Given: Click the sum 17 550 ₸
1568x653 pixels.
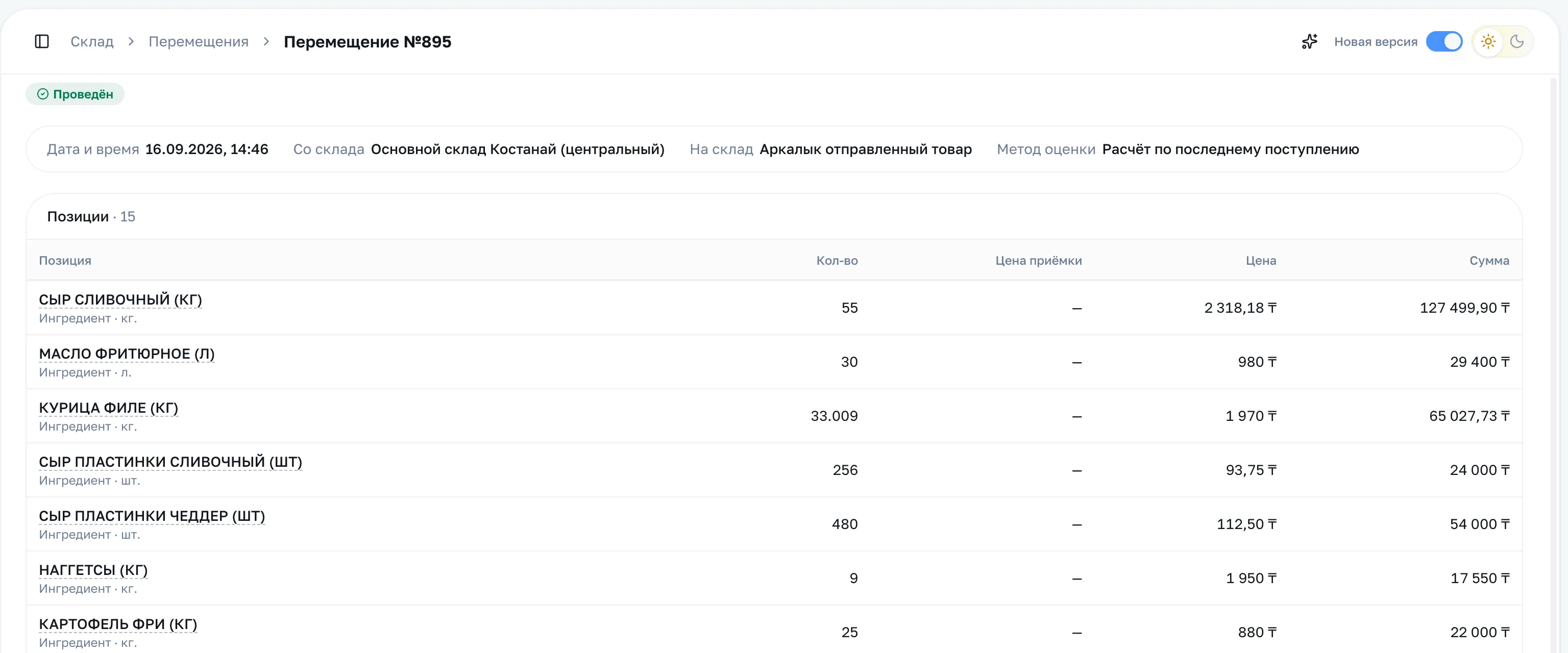Looking at the screenshot, I should 1480,579.
